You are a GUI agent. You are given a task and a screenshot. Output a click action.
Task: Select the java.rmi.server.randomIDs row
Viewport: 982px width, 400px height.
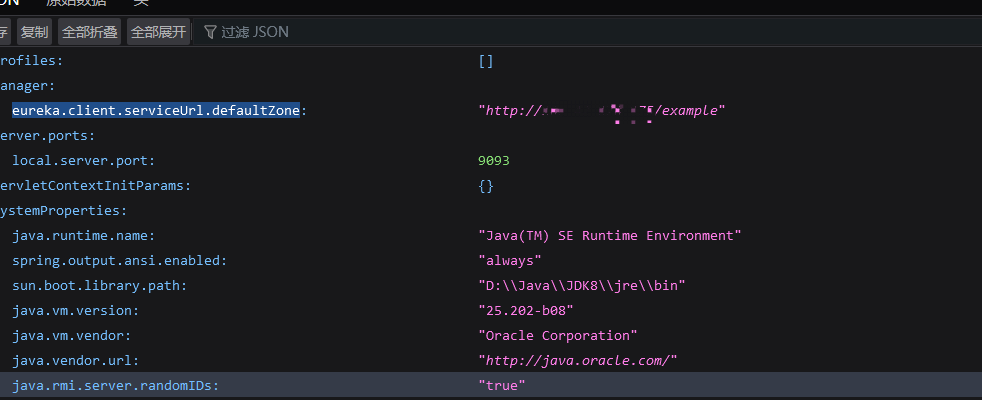(x=115, y=385)
